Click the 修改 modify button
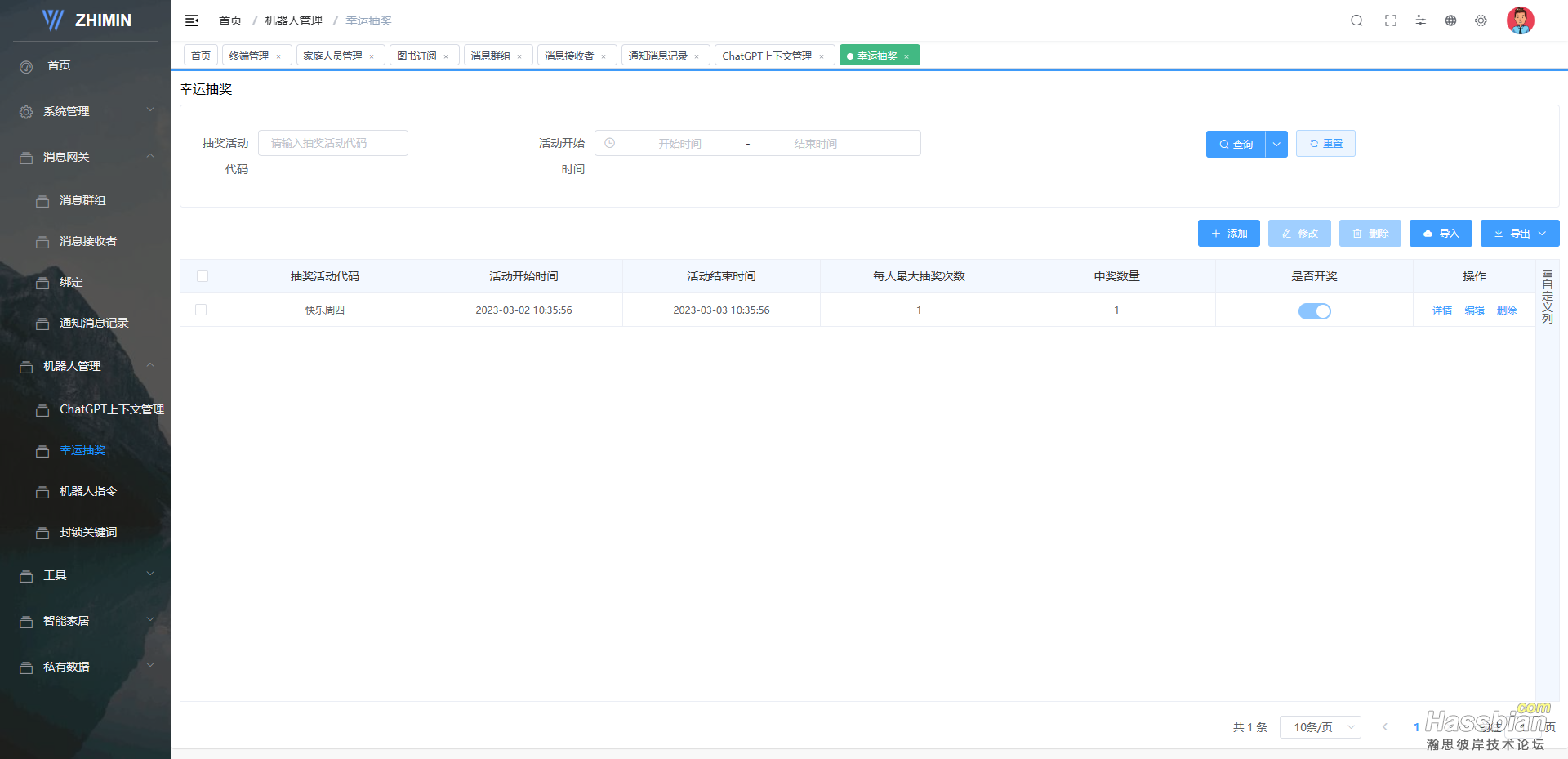 pyautogui.click(x=1299, y=234)
